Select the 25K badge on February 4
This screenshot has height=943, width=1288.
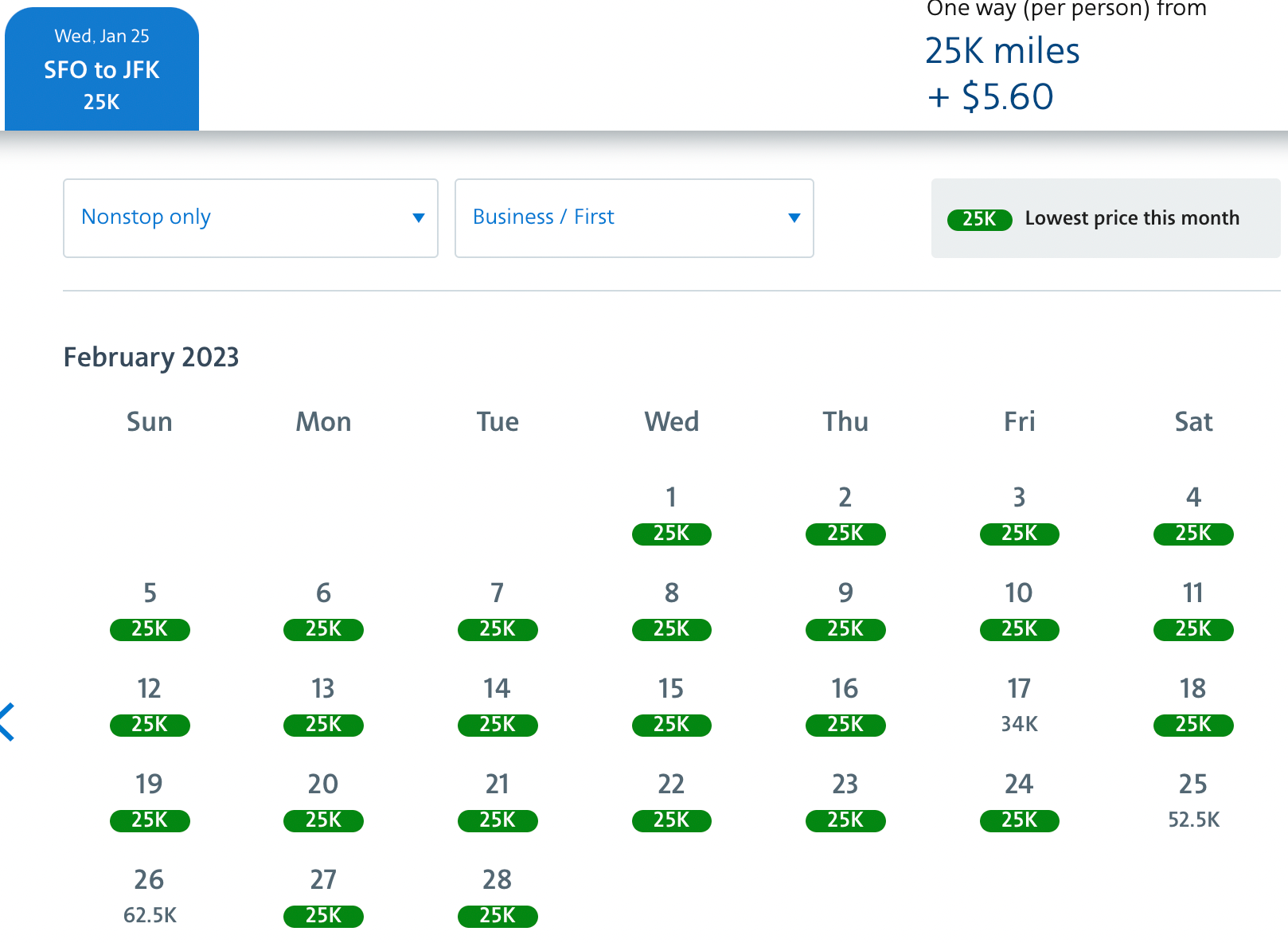1192,534
